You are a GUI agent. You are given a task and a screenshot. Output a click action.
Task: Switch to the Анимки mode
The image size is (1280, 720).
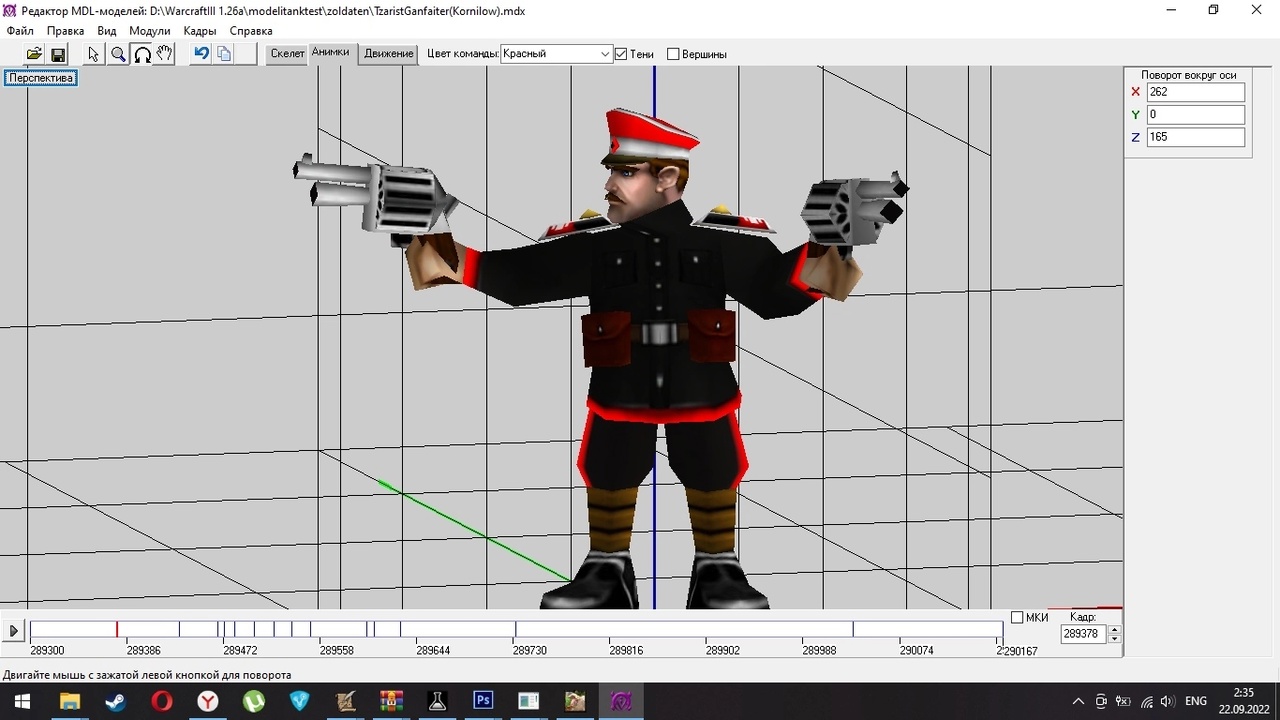tap(331, 53)
